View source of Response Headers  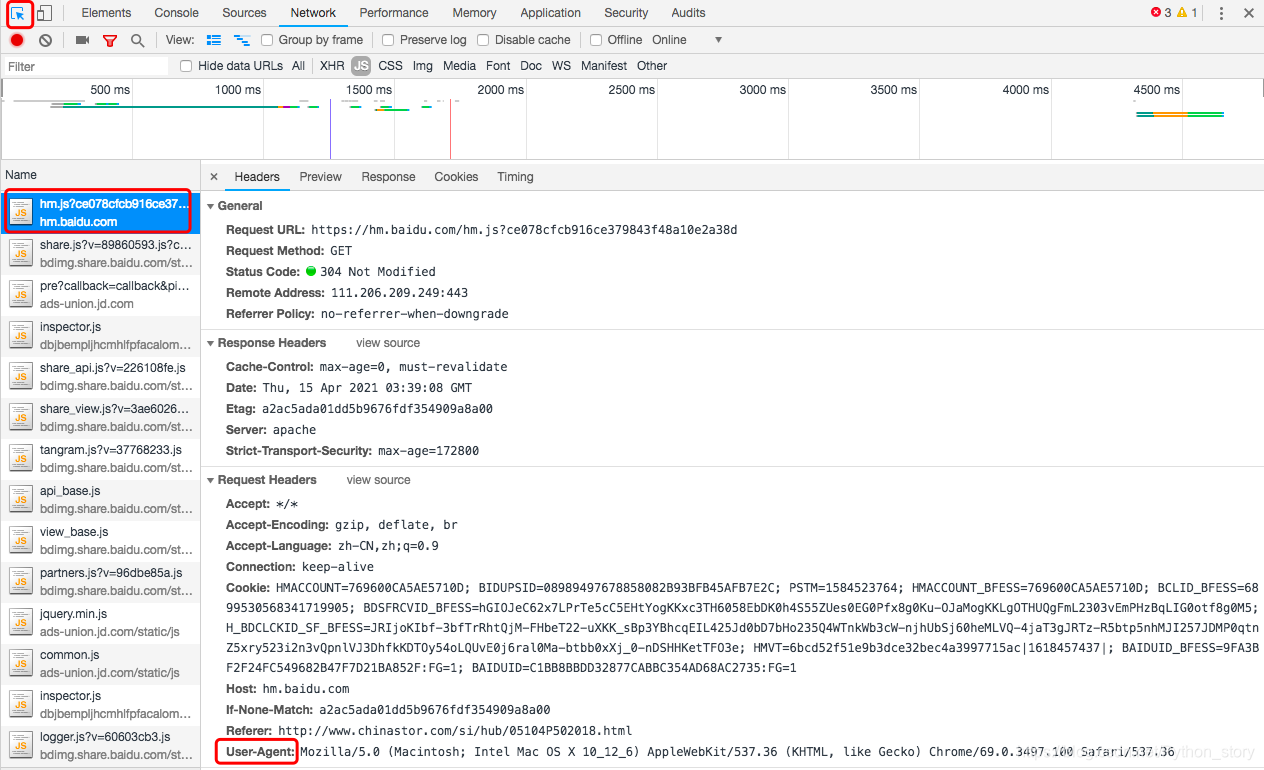coord(386,343)
